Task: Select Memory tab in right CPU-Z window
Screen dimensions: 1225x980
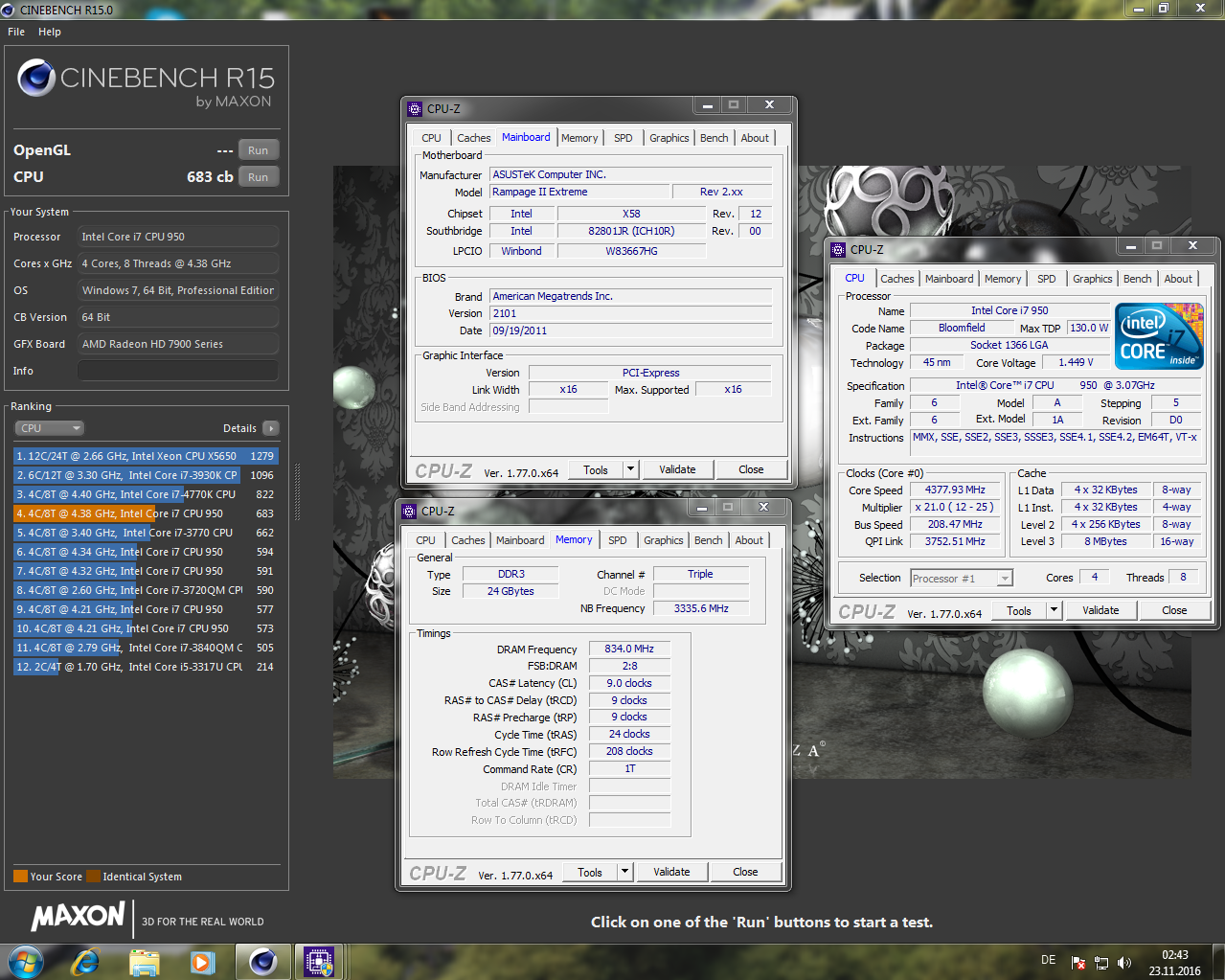Action: [1003, 279]
